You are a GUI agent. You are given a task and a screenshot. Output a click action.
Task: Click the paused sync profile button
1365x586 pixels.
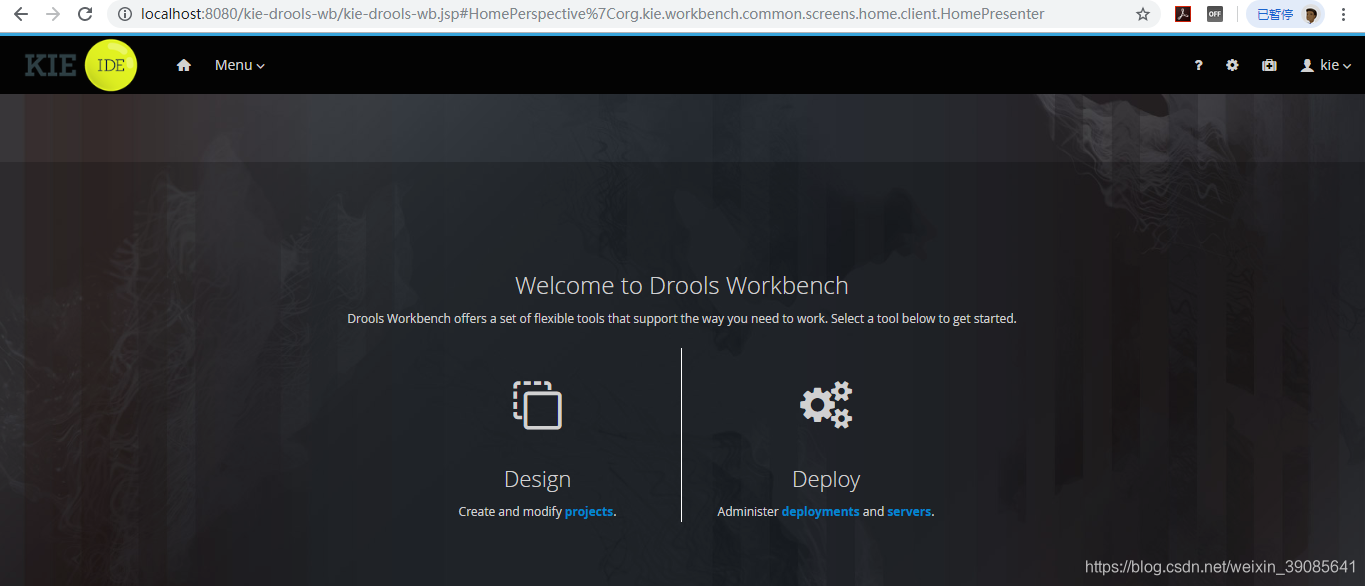tap(1285, 14)
